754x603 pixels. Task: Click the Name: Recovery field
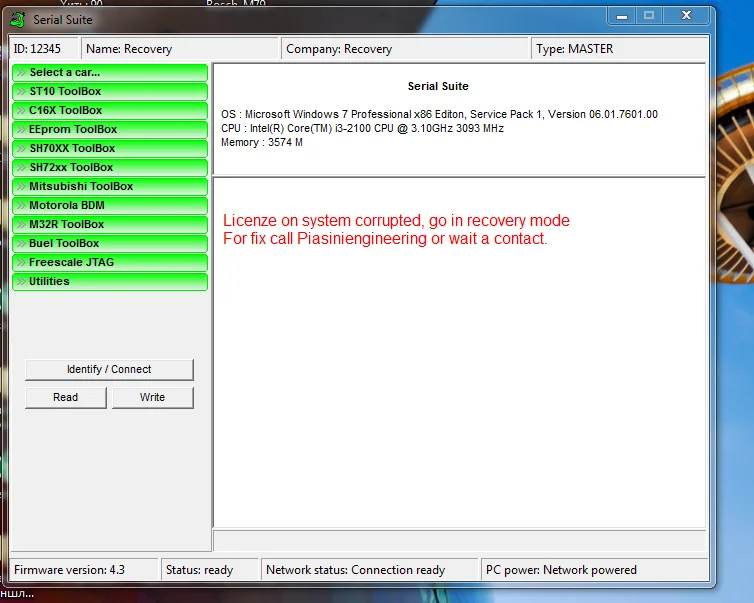pyautogui.click(x=180, y=49)
